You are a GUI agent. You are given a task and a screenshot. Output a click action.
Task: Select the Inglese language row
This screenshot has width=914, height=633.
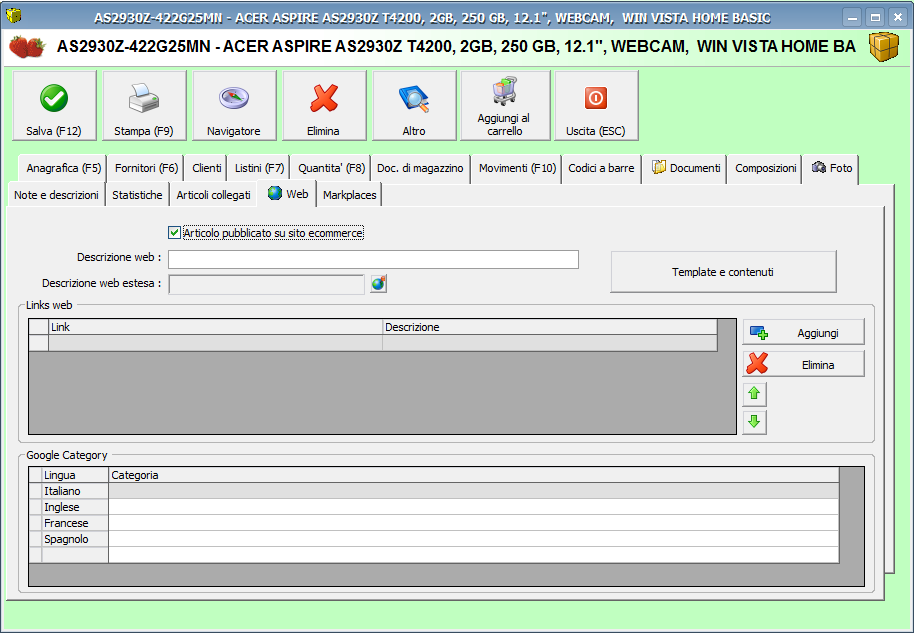[75, 507]
